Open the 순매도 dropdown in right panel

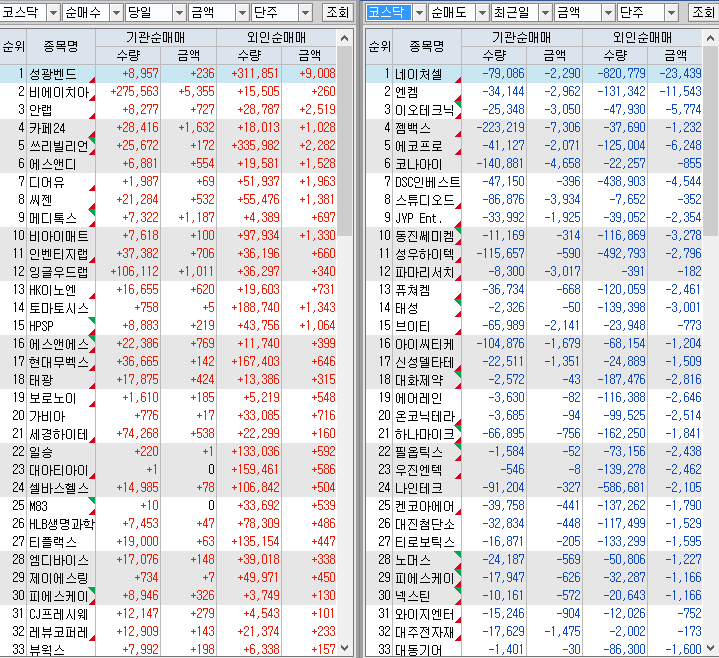click(x=482, y=12)
